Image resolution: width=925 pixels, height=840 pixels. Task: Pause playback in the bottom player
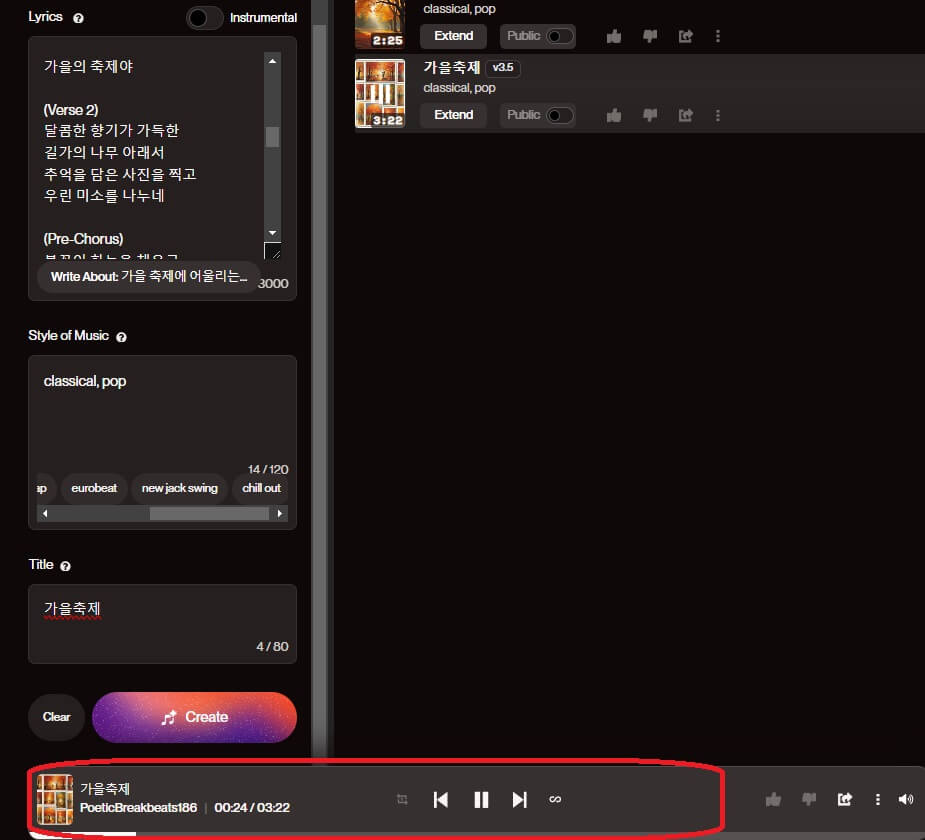(480, 799)
